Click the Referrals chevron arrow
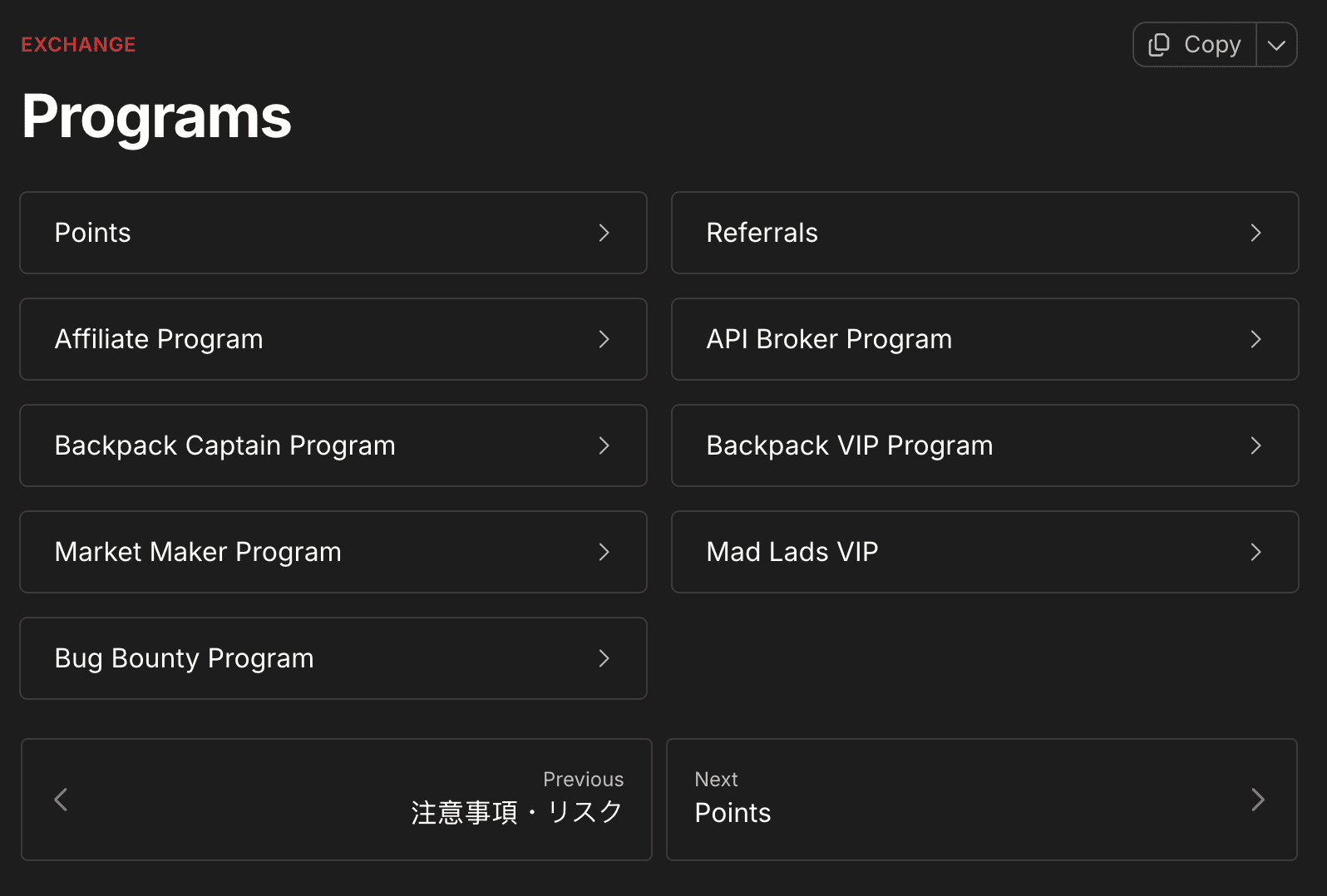Viewport: 1327px width, 896px height. tap(1255, 233)
